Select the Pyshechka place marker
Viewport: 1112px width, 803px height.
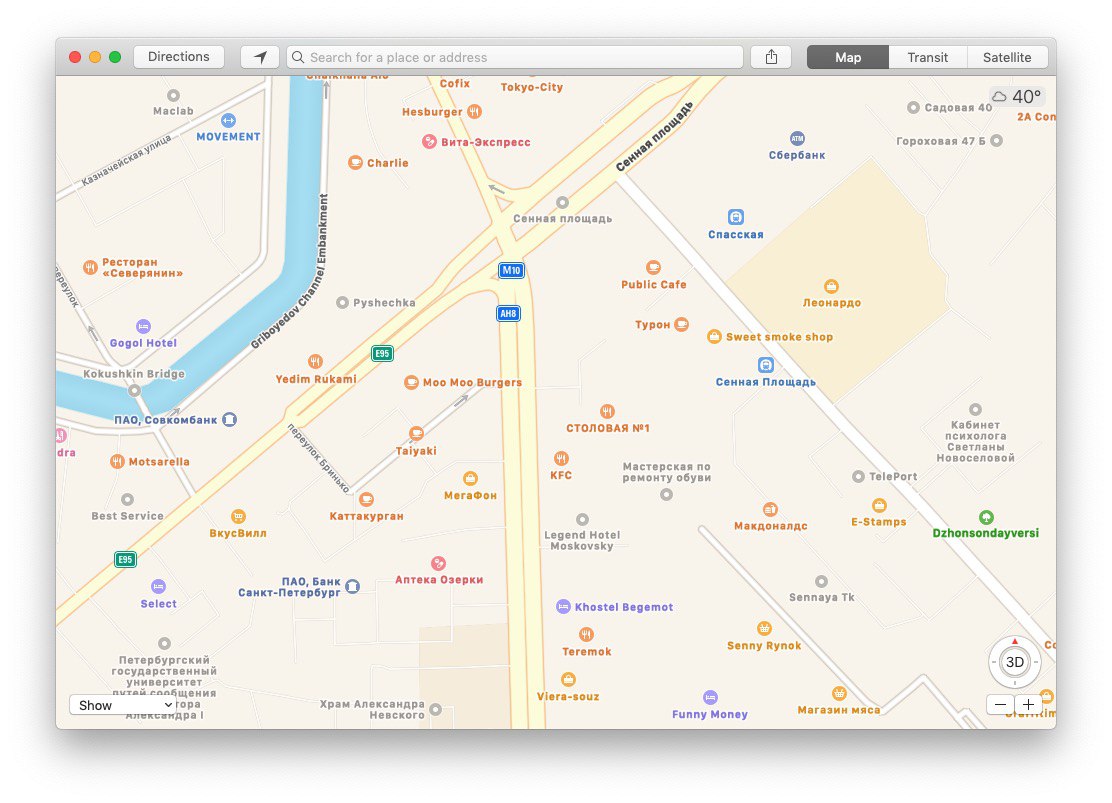(342, 303)
